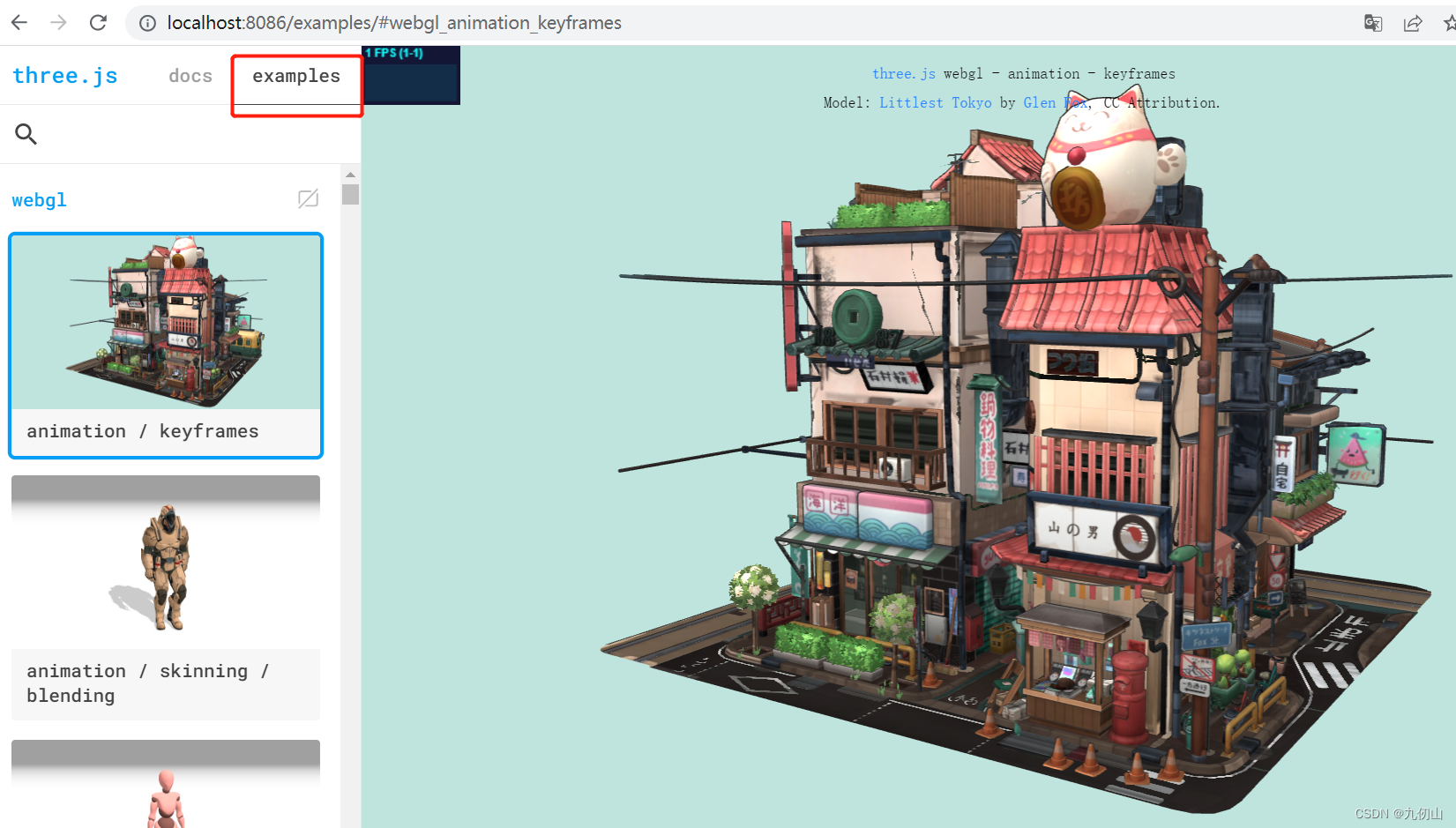Open the three.js link in the viewer header

(x=904, y=74)
